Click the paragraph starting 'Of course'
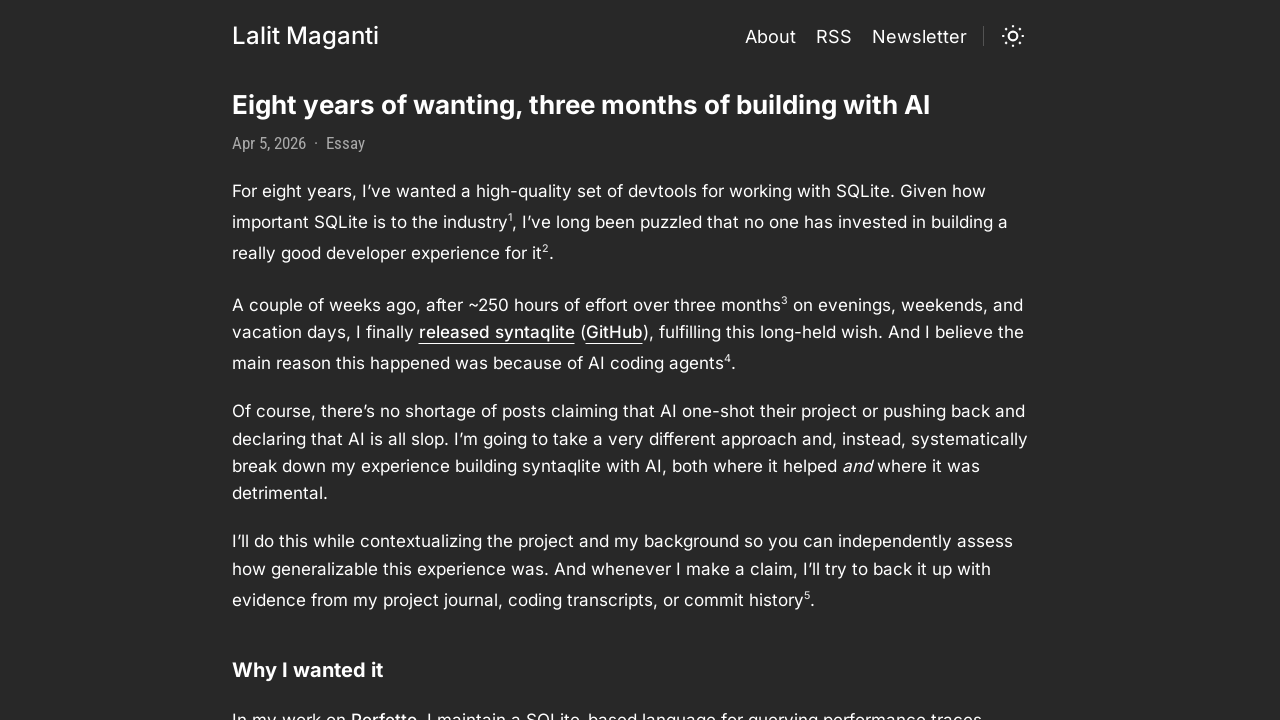The height and width of the screenshot is (720, 1280). pos(629,452)
